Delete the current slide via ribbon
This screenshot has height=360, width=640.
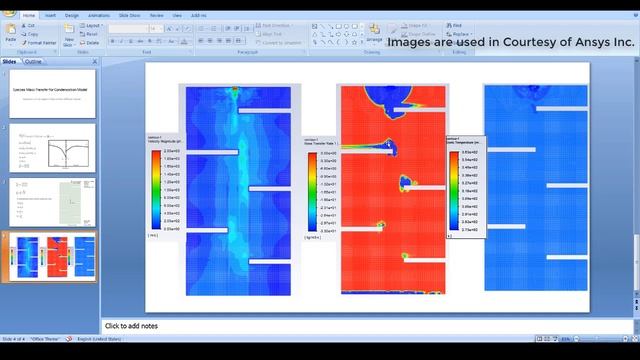point(89,43)
